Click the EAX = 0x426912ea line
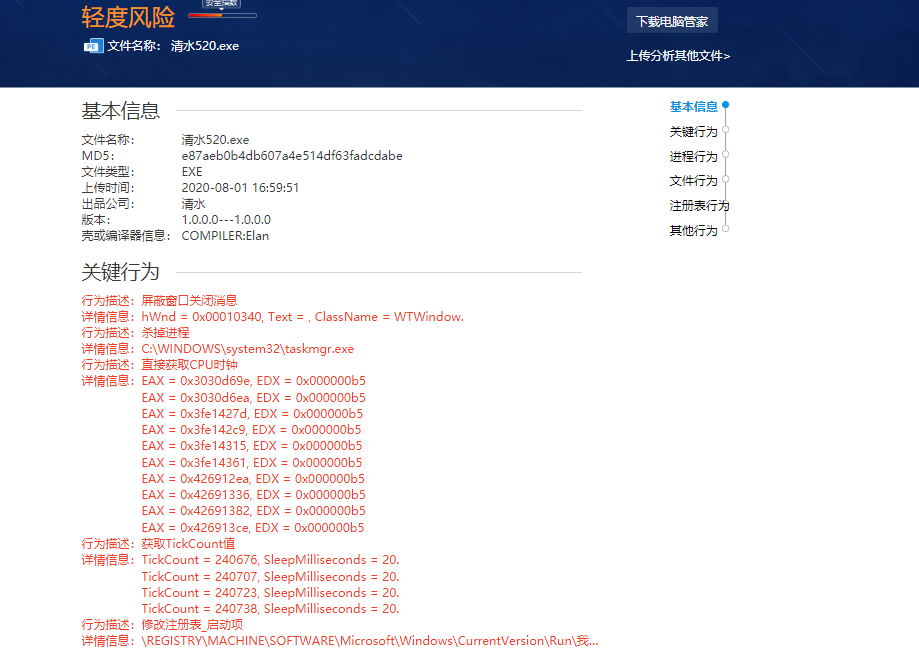This screenshot has height=661, width=919. 253,479
